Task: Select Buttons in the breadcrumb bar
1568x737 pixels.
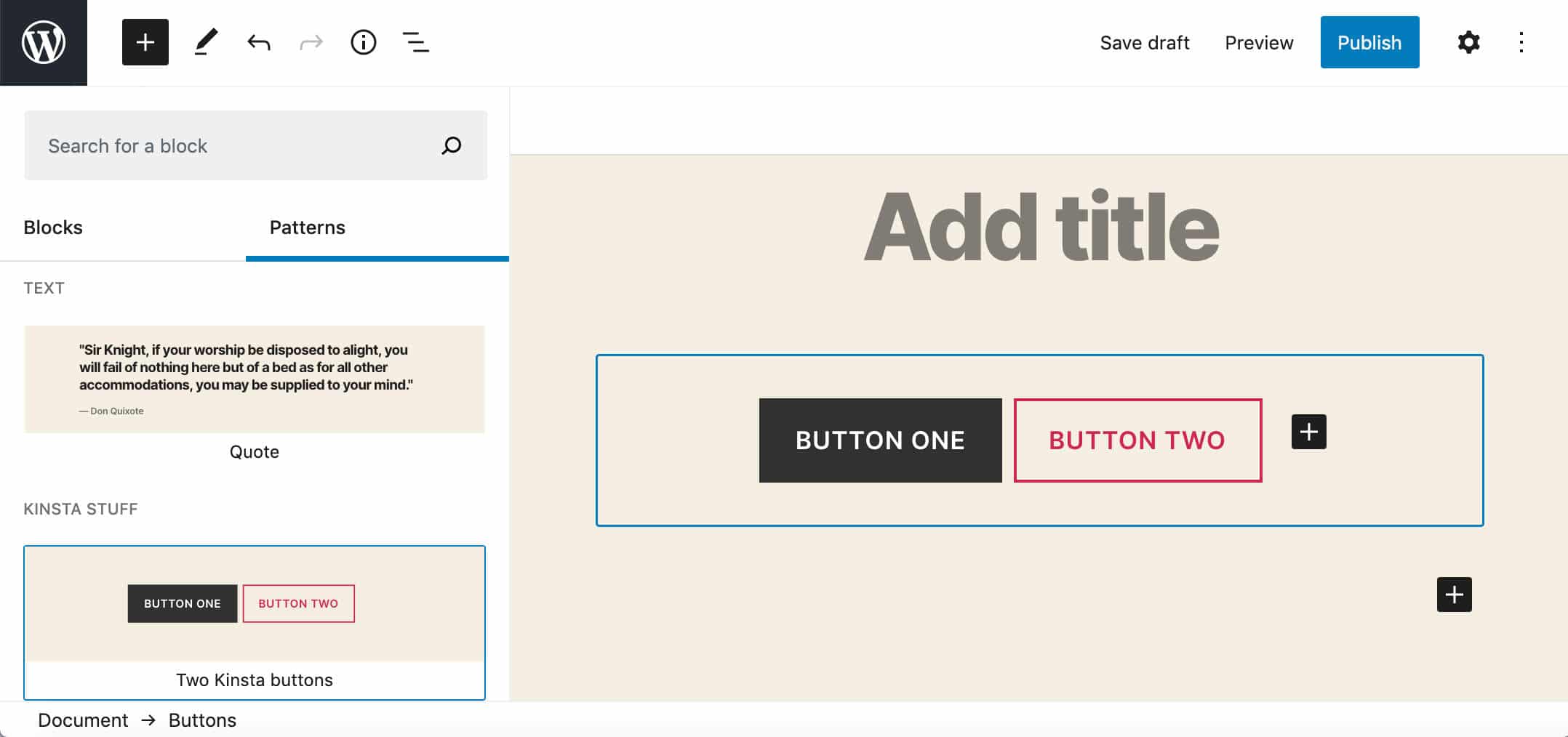Action: coord(201,720)
